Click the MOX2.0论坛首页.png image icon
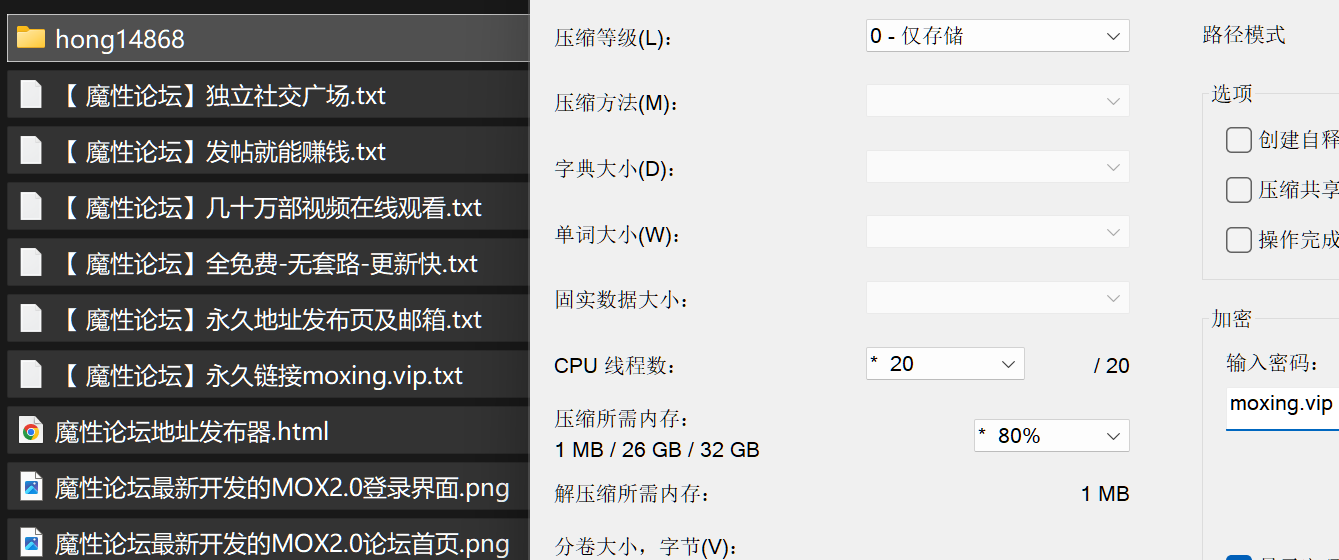The width and height of the screenshot is (1339, 560). click(x=31, y=544)
